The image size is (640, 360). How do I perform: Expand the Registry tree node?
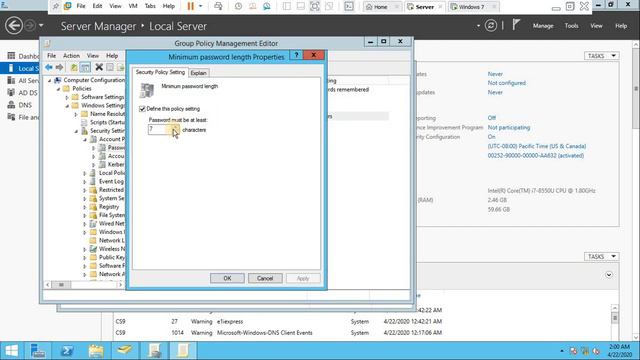tap(84, 207)
